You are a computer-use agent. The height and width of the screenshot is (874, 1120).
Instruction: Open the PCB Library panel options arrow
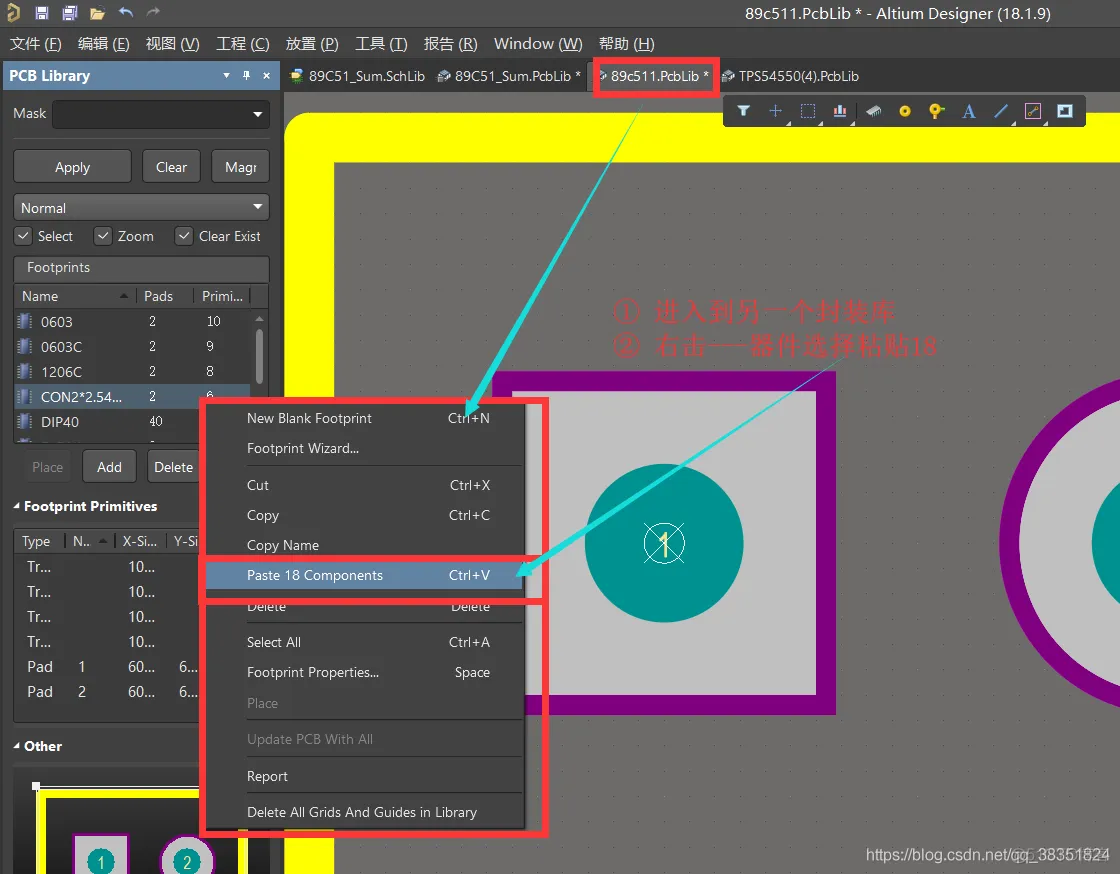pos(226,75)
